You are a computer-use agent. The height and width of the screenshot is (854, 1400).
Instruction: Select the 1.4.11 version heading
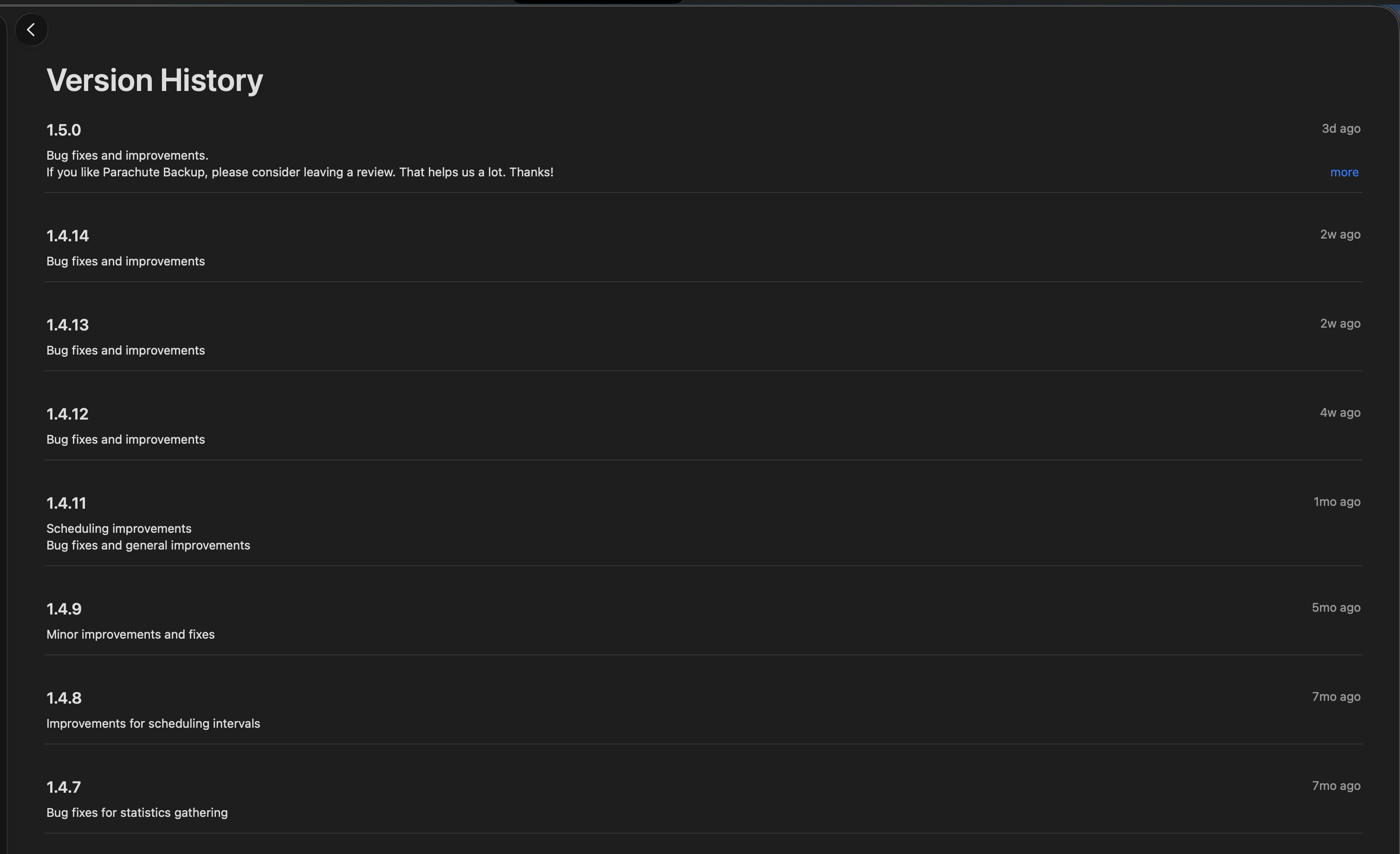(x=66, y=504)
